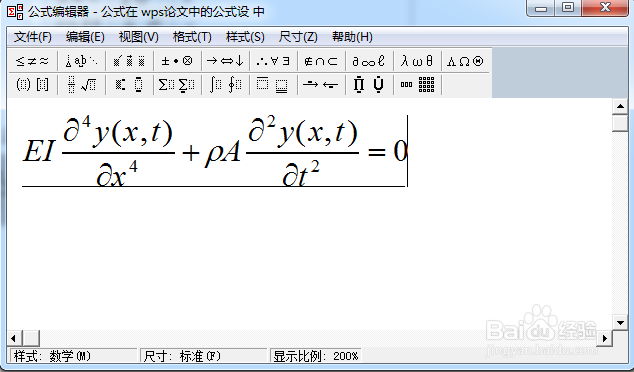Open the underbar and overbar templates palette
634x372 pixels.
(x=273, y=85)
